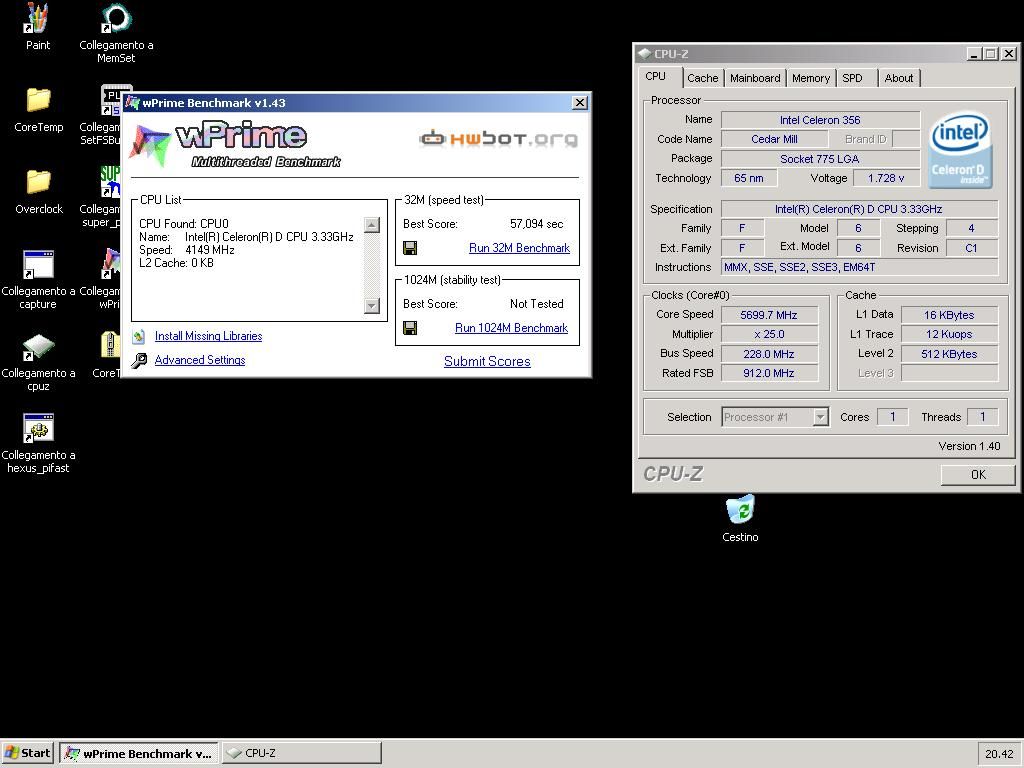The height and width of the screenshot is (768, 1024).
Task: Click the Not Tested score text
Action: [536, 304]
